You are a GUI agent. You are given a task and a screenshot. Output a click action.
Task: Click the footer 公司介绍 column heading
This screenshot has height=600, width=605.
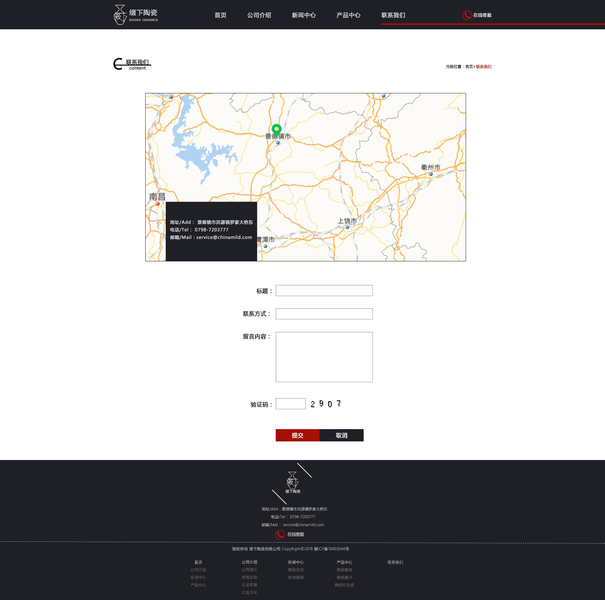250,562
